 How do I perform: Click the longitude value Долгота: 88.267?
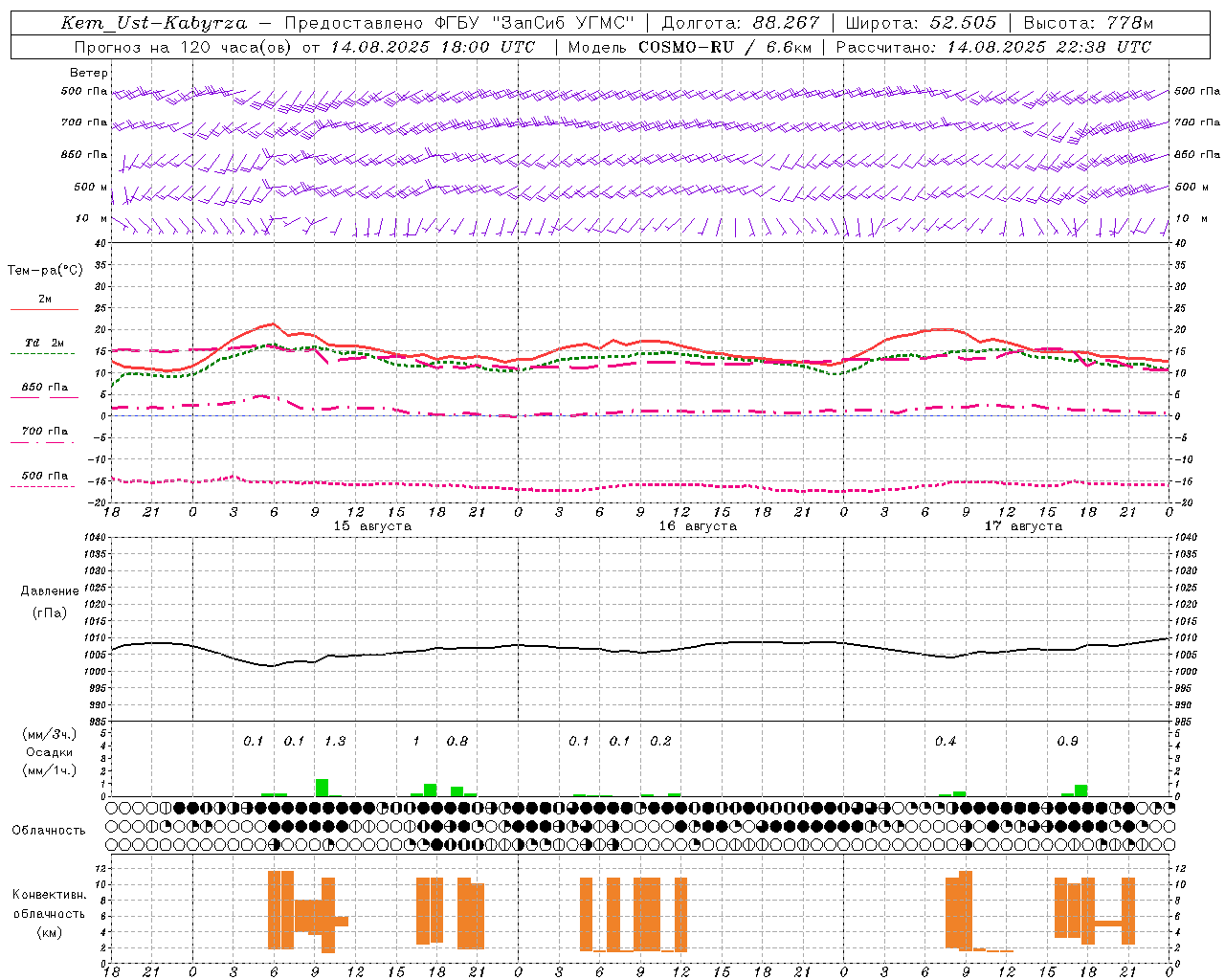click(741, 23)
